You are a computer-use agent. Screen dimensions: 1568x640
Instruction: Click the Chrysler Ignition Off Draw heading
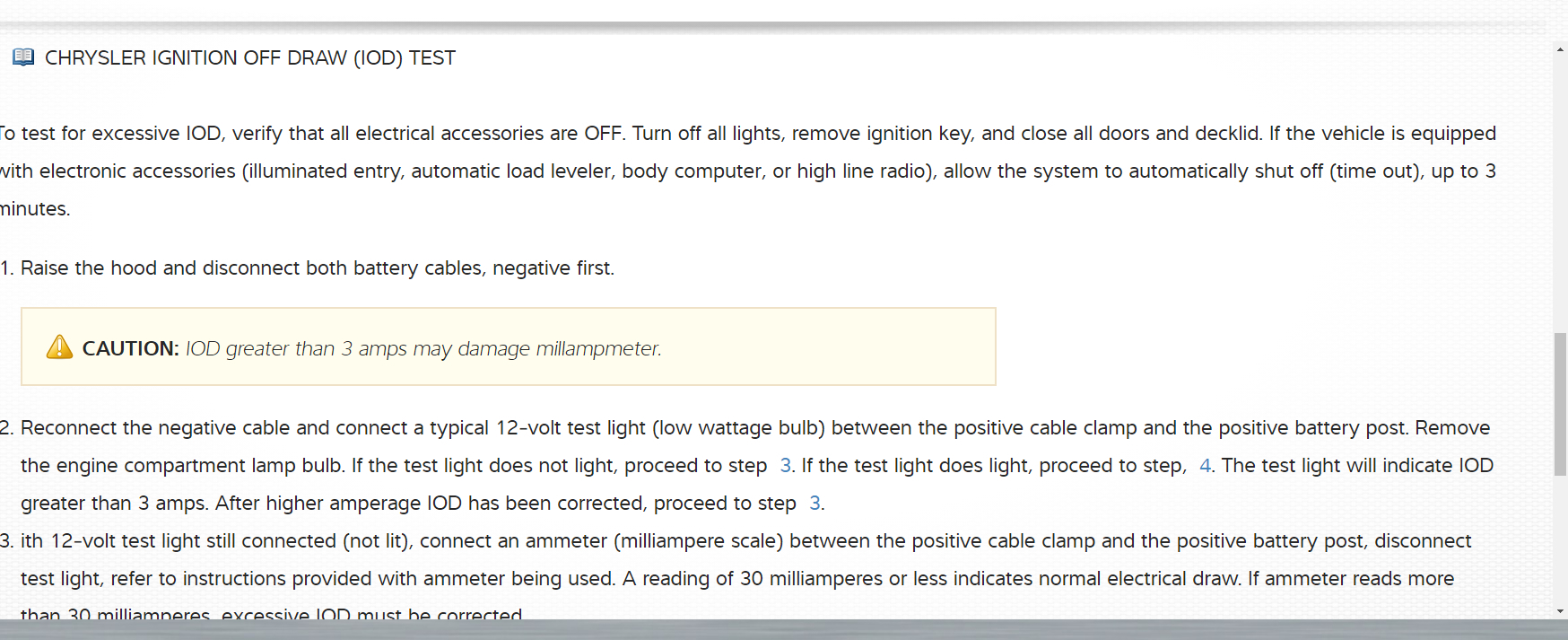(249, 57)
